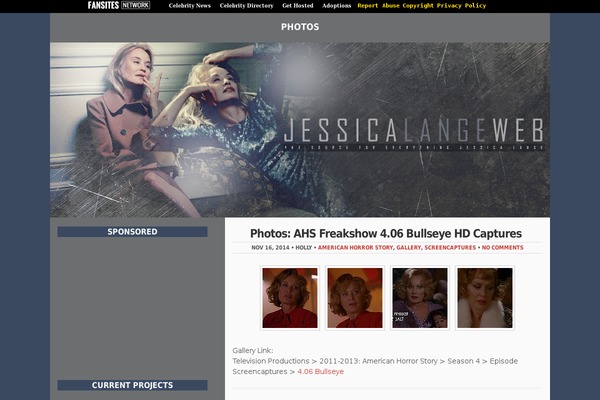The image size is (600, 400).
Task: Open Celebrity Directory menu item
Action: click(x=246, y=6)
